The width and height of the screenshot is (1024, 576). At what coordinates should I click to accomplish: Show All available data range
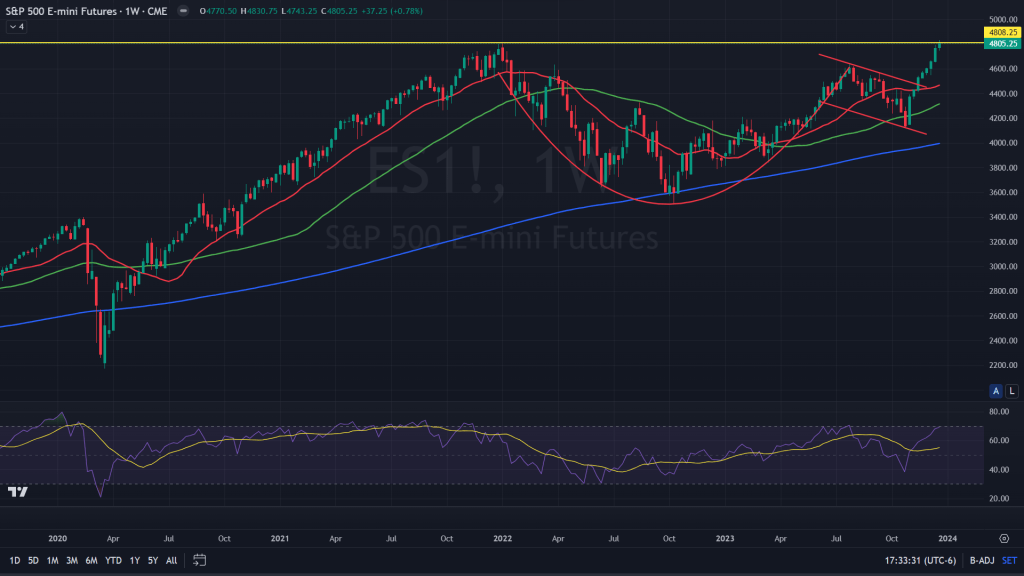pyautogui.click(x=171, y=560)
